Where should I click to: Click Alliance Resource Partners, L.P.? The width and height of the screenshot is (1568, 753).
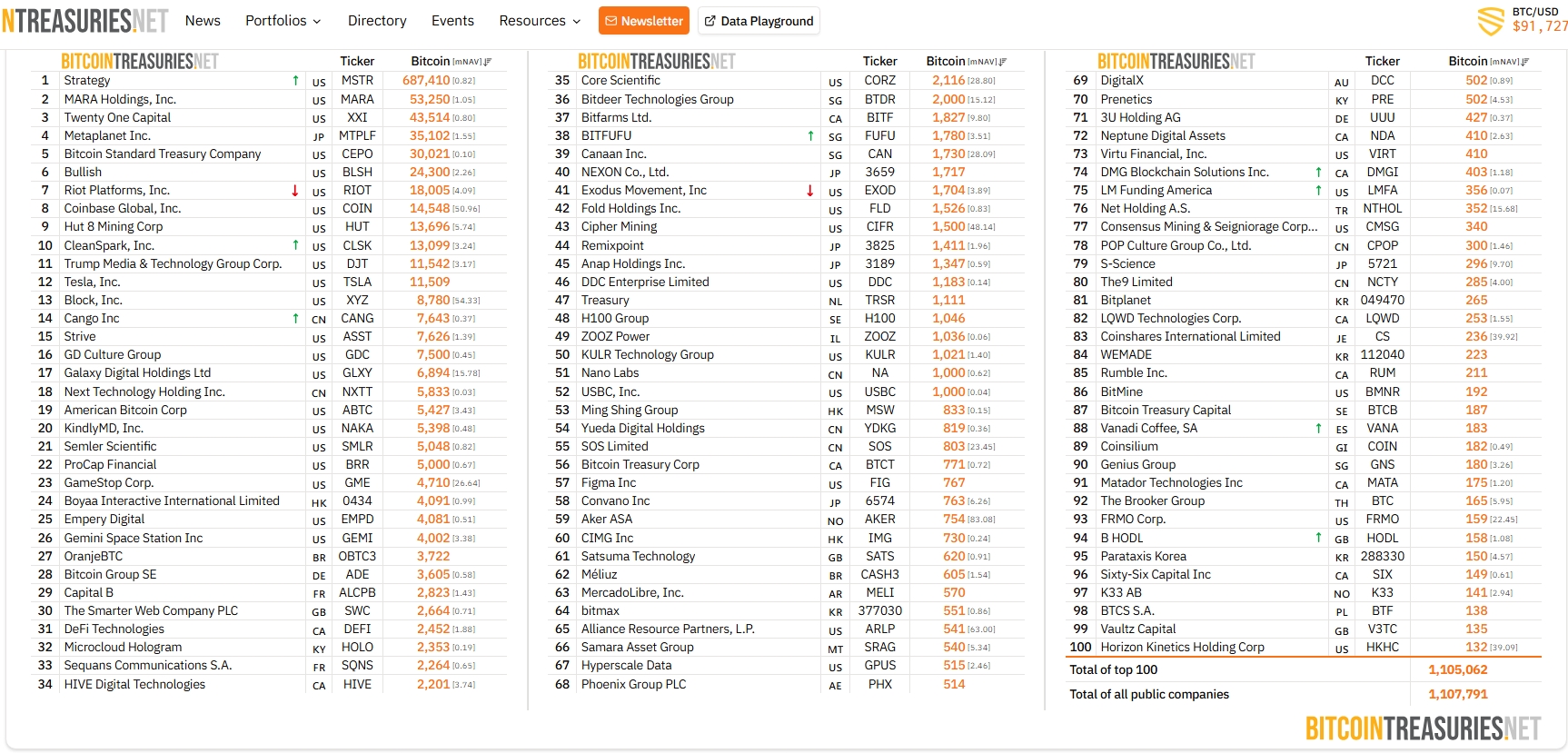[x=668, y=629]
